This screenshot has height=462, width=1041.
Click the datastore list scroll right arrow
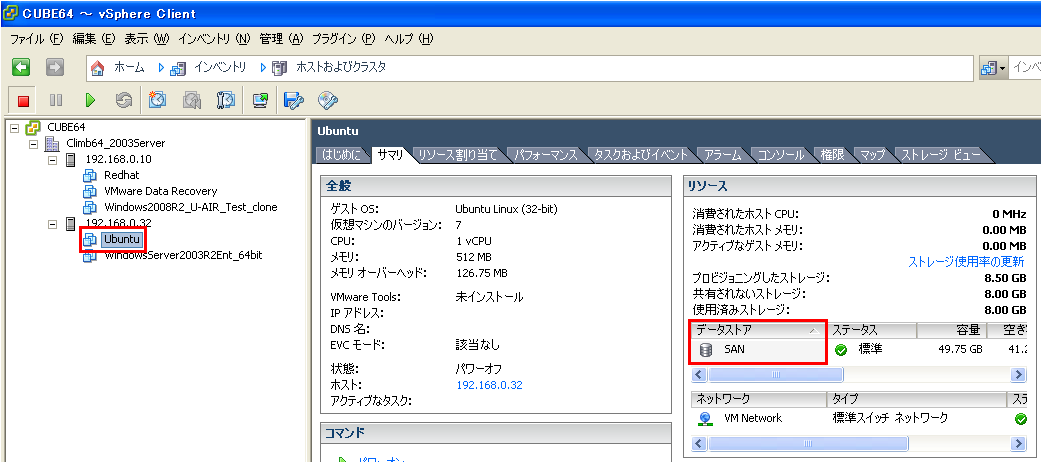pos(1018,375)
